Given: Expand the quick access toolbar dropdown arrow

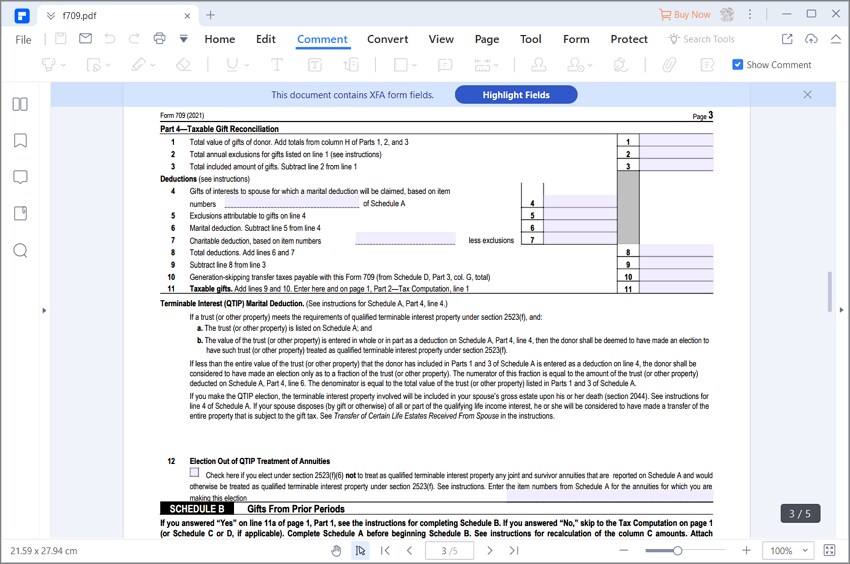Looking at the screenshot, I should click(184, 39).
